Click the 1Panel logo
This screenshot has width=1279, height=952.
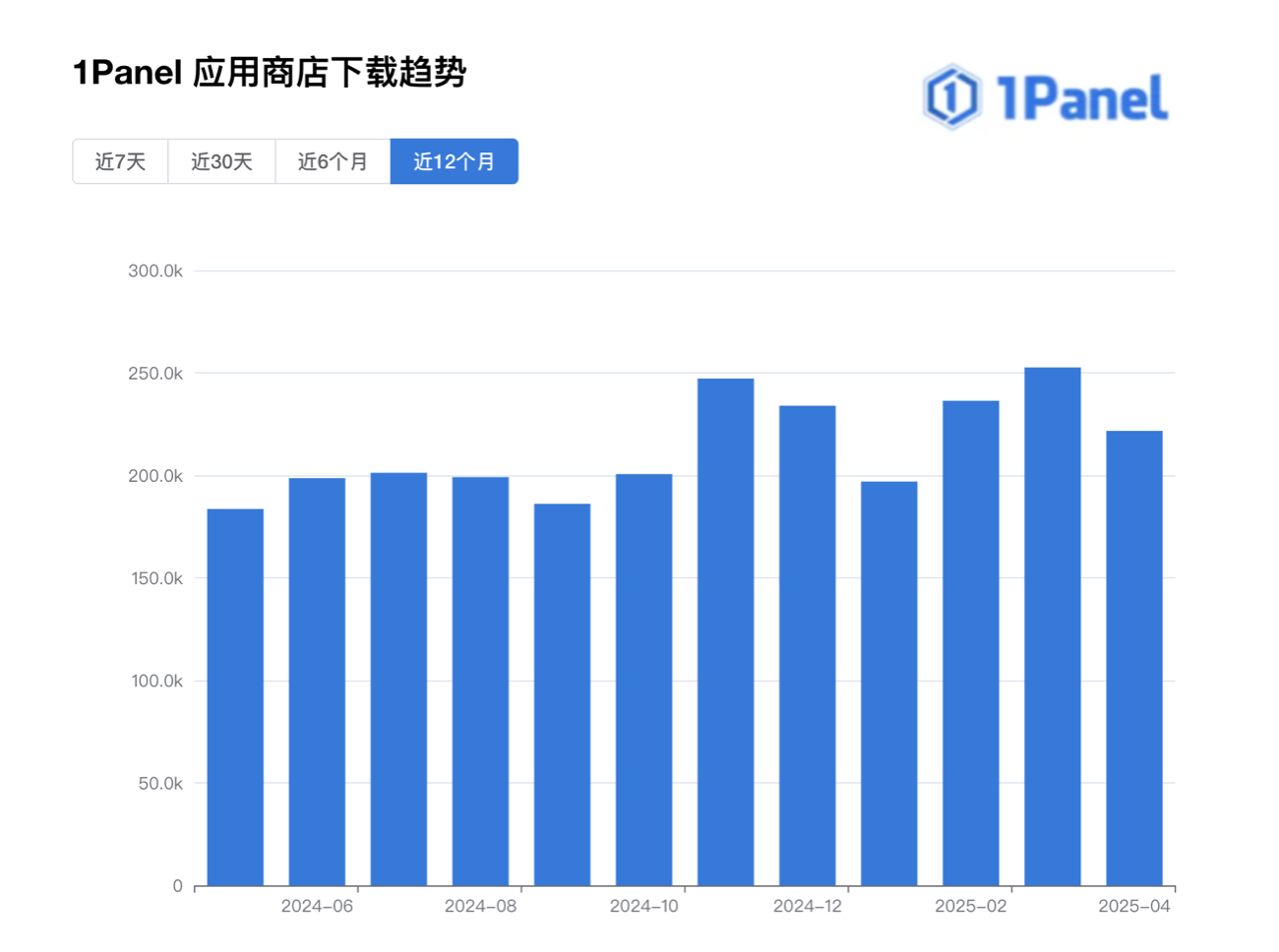tap(1045, 97)
